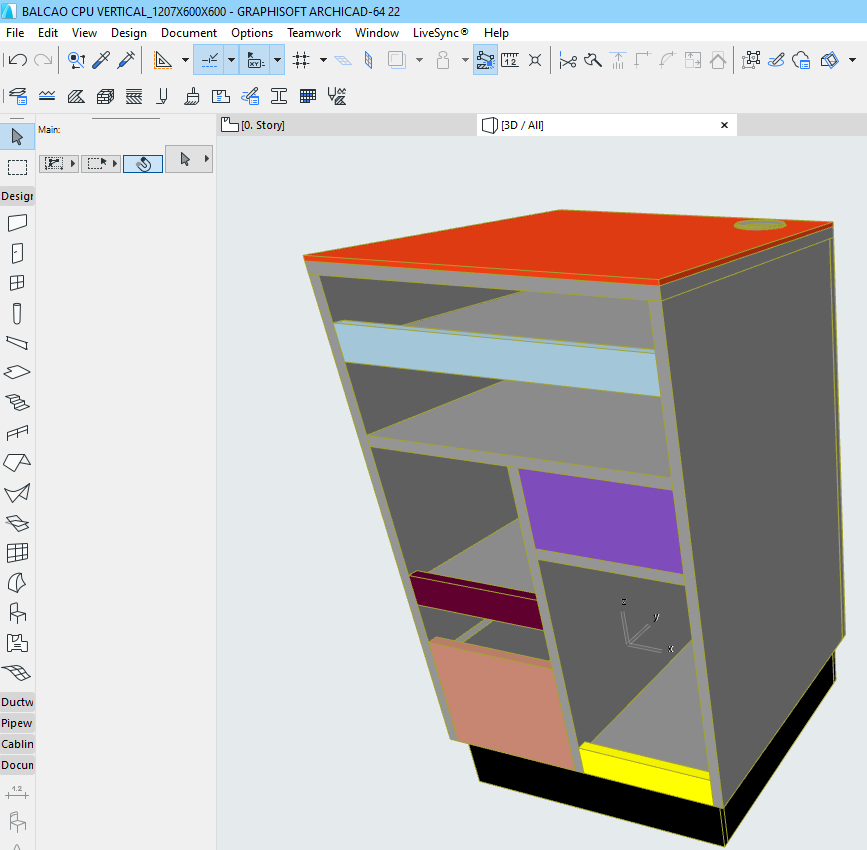Click the Undo arrow
This screenshot has width=867, height=850.
coord(17,60)
